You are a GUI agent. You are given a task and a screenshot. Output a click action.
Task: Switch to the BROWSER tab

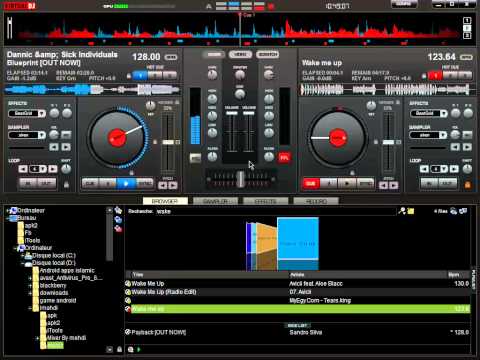(x=165, y=201)
